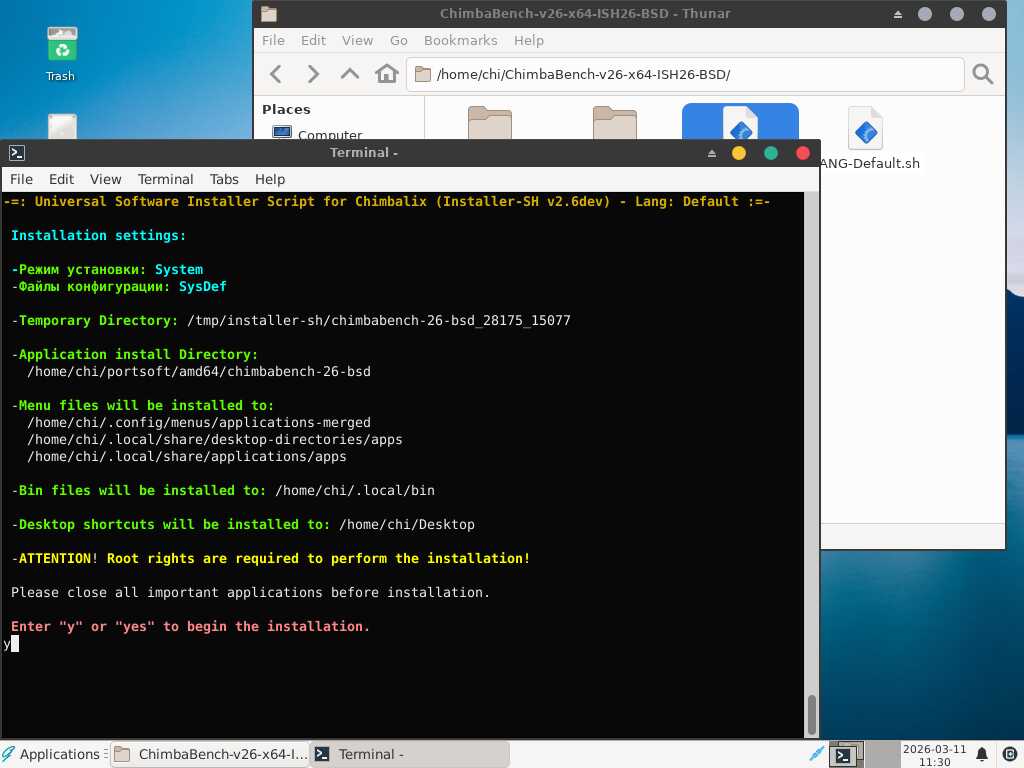Viewport: 1024px width, 768px height.
Task: Open the Bookmarks menu in Thunar
Action: click(460, 40)
